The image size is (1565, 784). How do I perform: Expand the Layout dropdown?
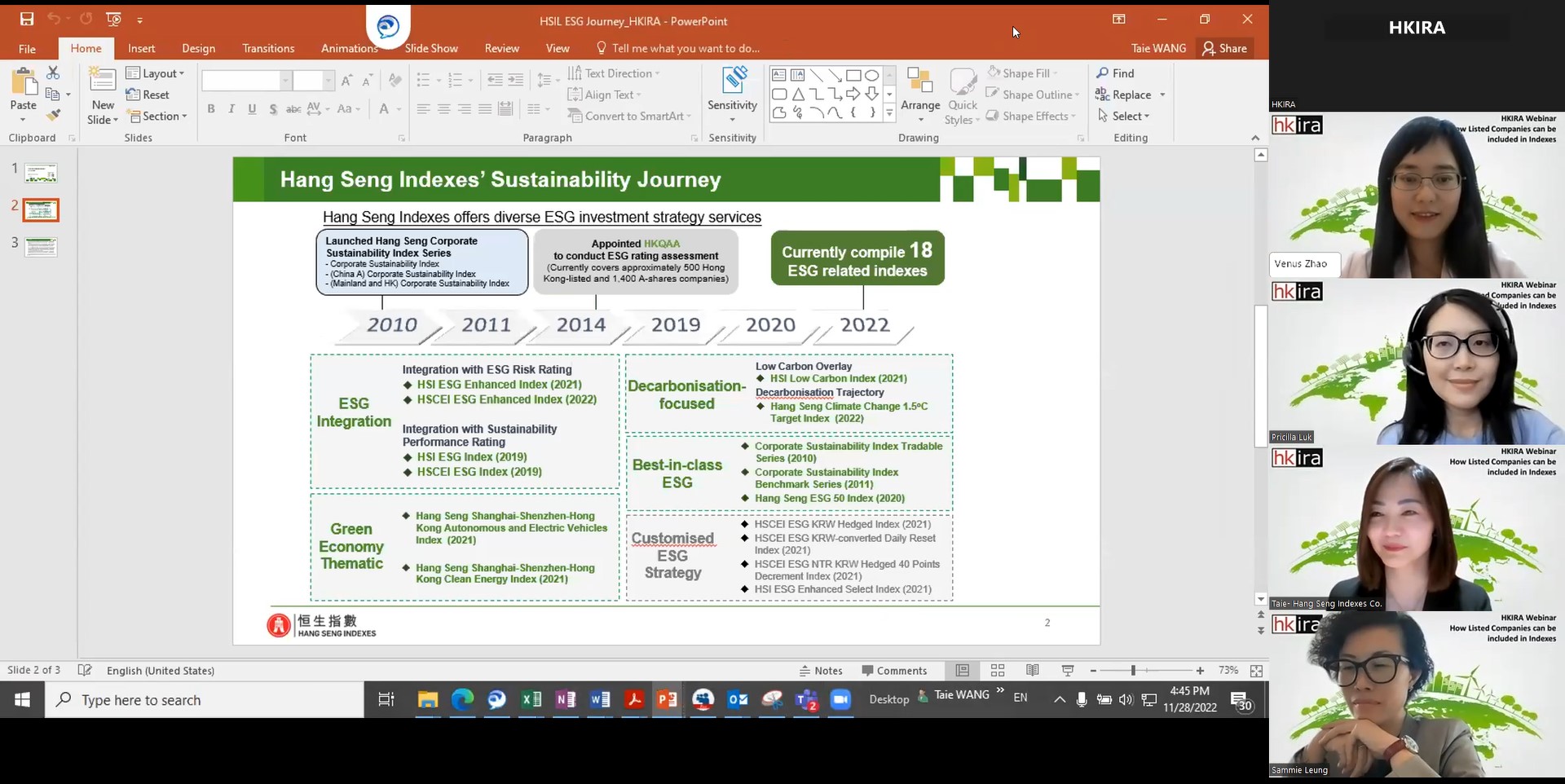click(156, 73)
